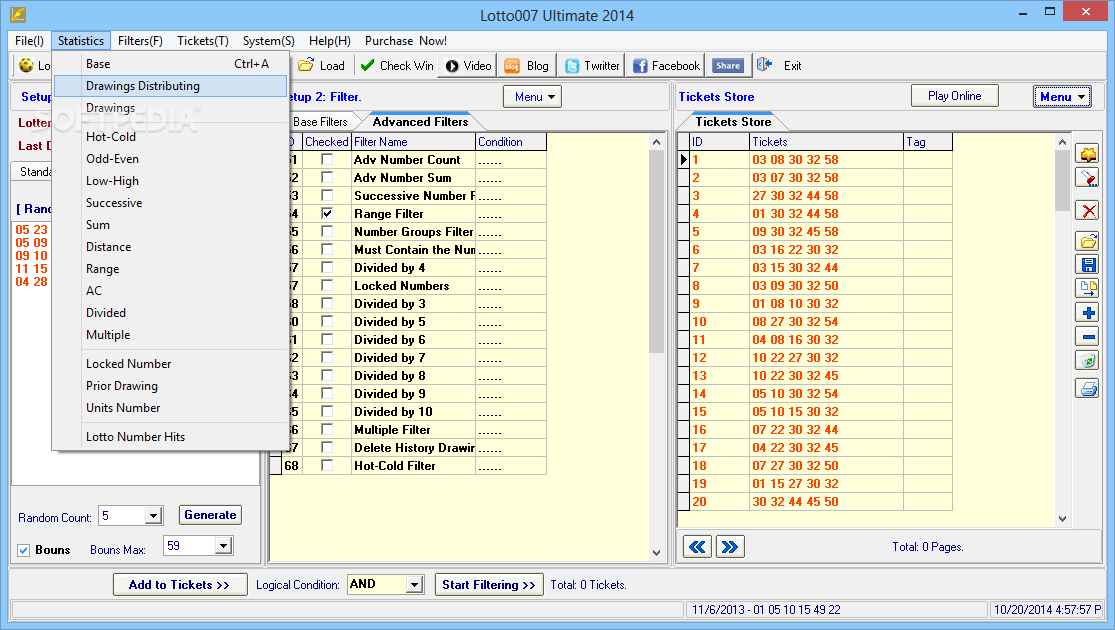The height and width of the screenshot is (630, 1115).
Task: Click the recycle bin clear tickets icon
Action: pyautogui.click(x=1088, y=361)
